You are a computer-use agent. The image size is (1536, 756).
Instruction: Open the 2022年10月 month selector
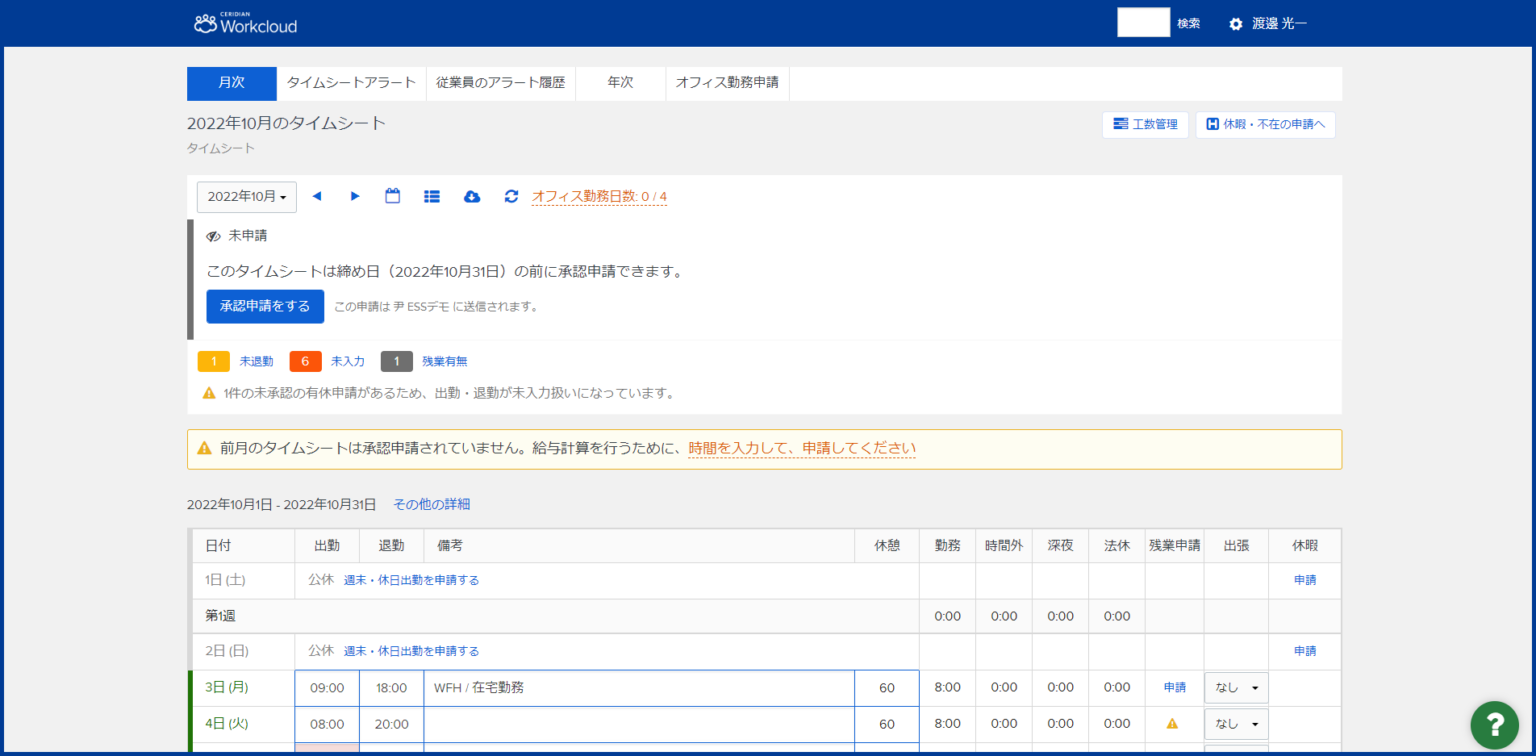(246, 196)
